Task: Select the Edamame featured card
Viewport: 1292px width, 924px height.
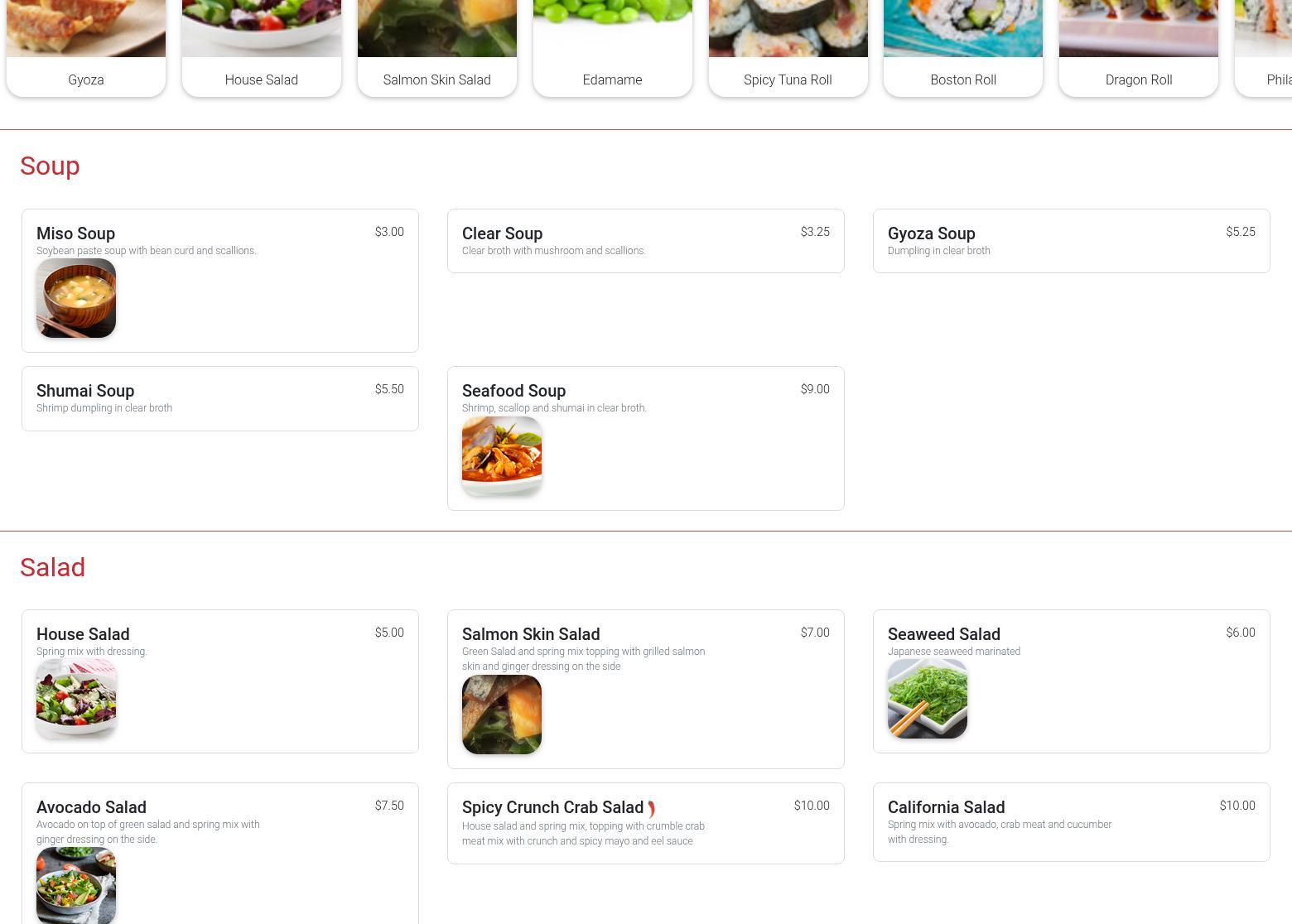Action: click(x=613, y=48)
